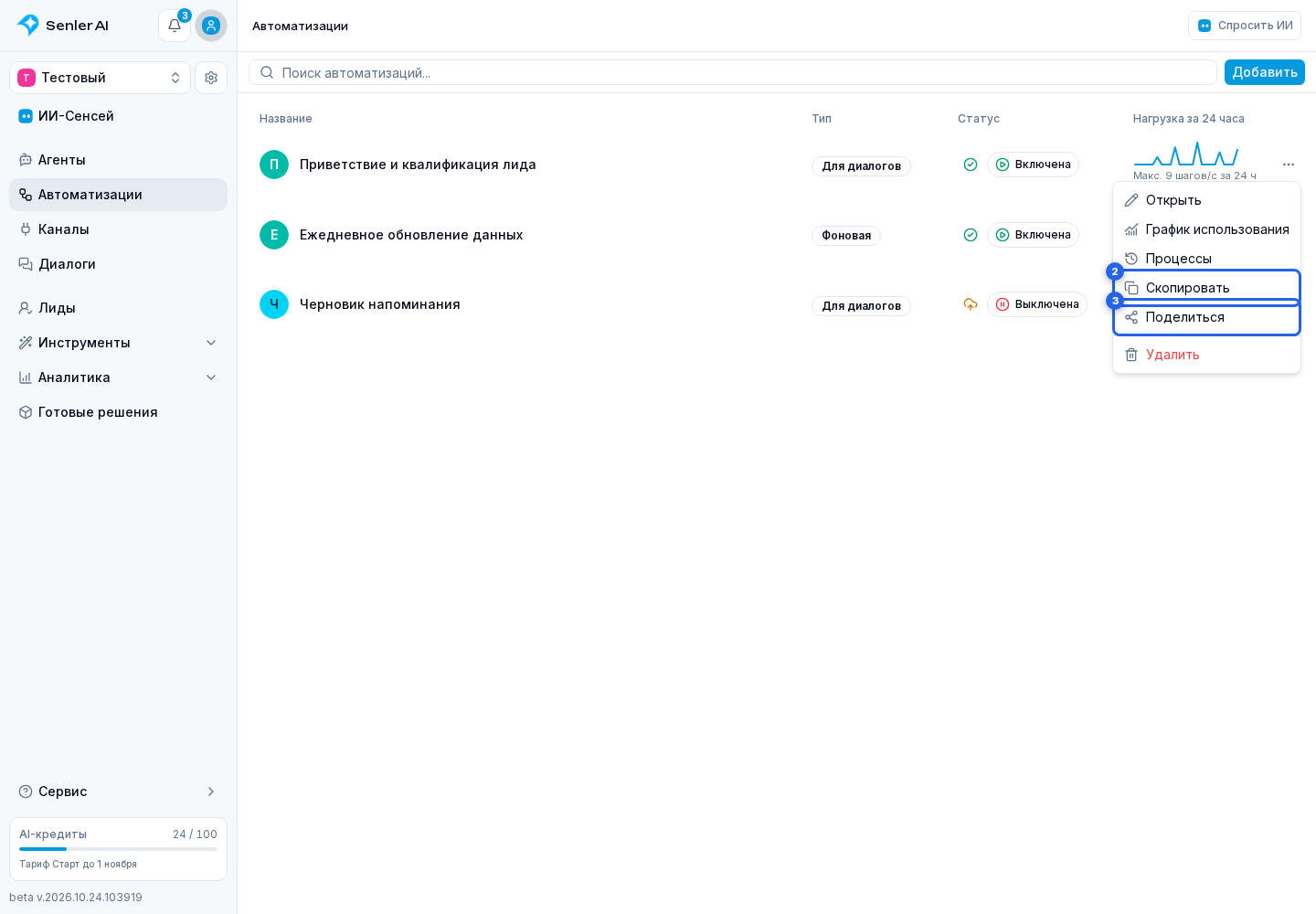1316x914 pixels.
Task: Go to Агенты in the sidebar
Action: [118, 160]
